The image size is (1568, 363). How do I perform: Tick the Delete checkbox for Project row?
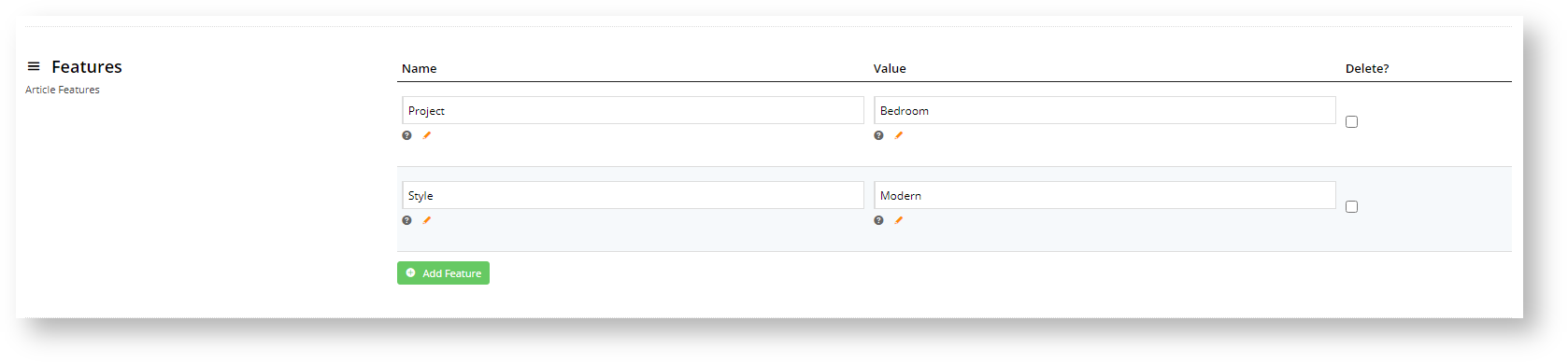click(1351, 121)
